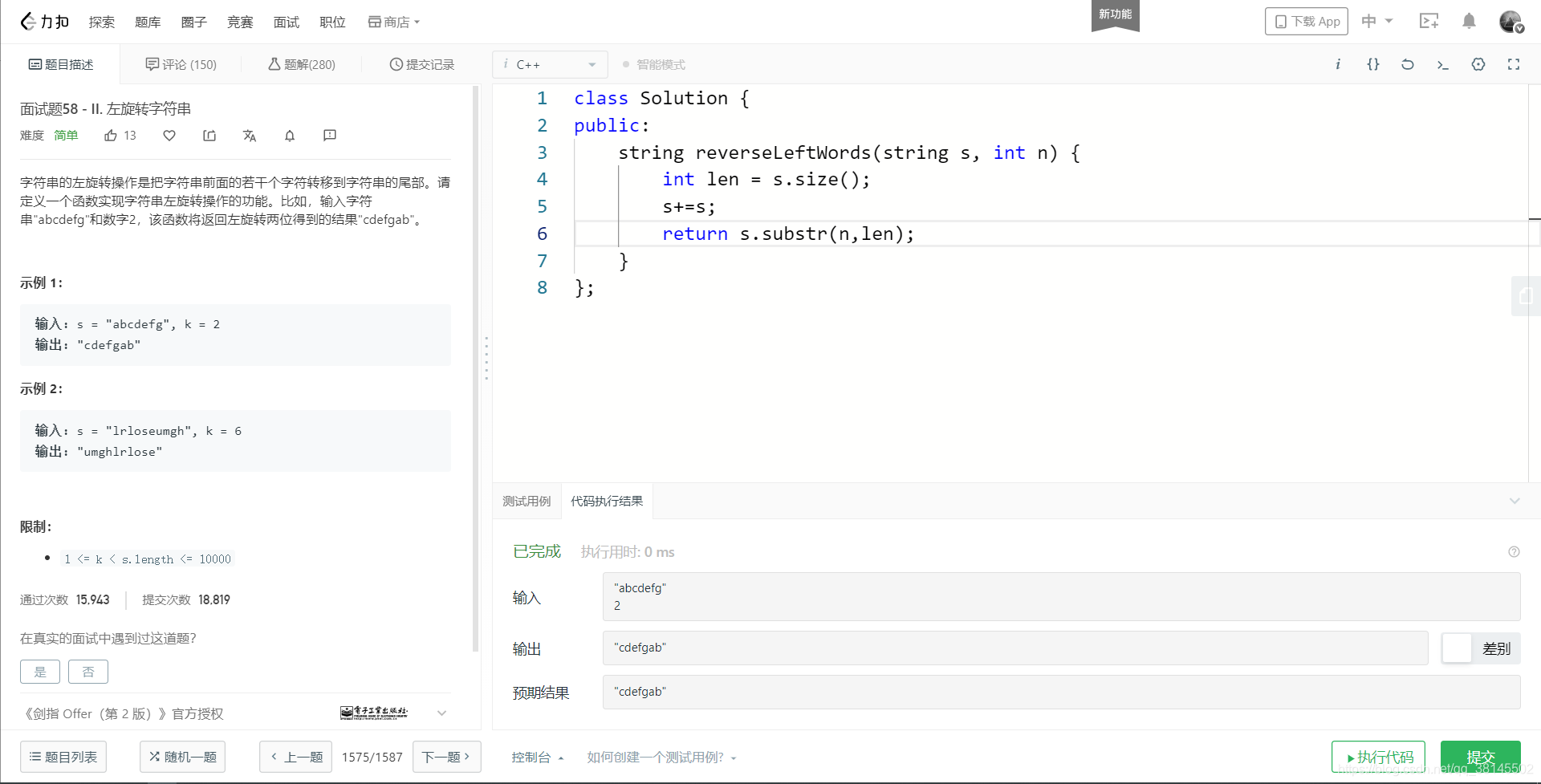The height and width of the screenshot is (784, 1541).
Task: Toggle the 控制台 panel
Action: [538, 758]
